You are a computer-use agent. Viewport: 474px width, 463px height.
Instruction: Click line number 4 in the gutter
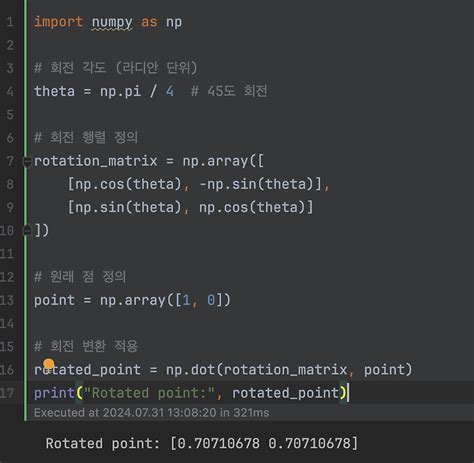10,92
